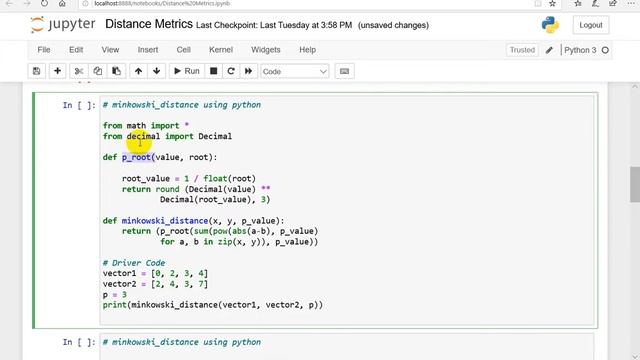Open the cell type Code dropdown

click(x=295, y=71)
